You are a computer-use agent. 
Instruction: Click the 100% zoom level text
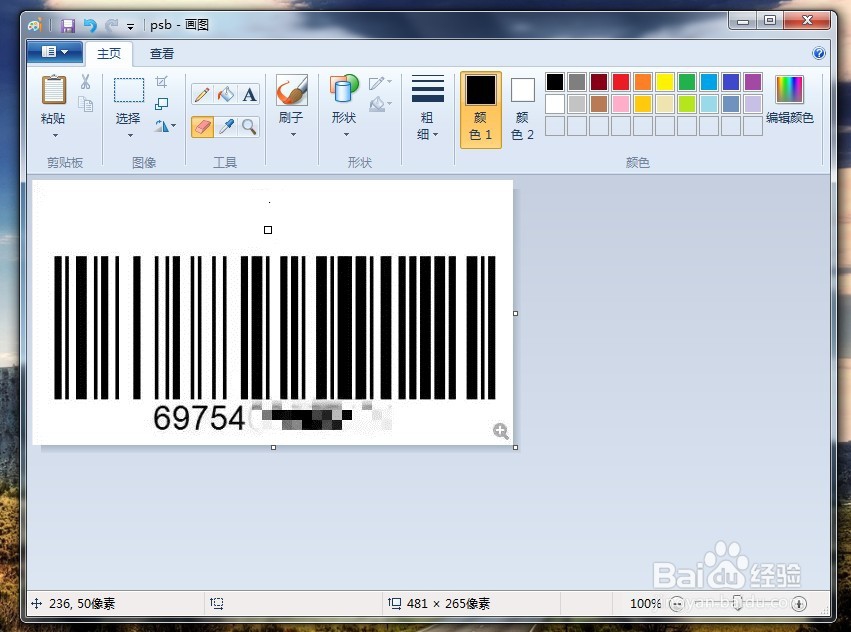coord(645,603)
